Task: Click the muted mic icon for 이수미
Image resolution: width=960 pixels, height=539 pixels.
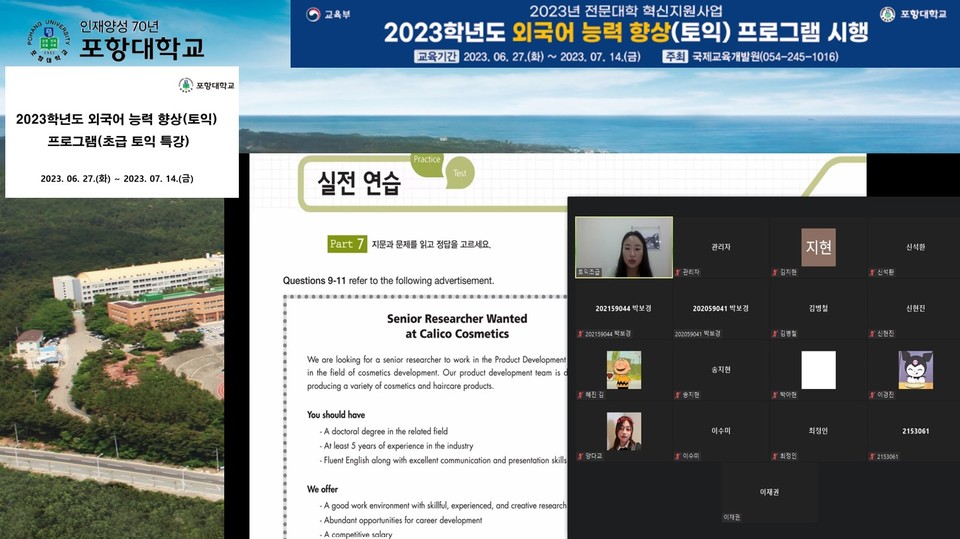Action: pos(679,456)
